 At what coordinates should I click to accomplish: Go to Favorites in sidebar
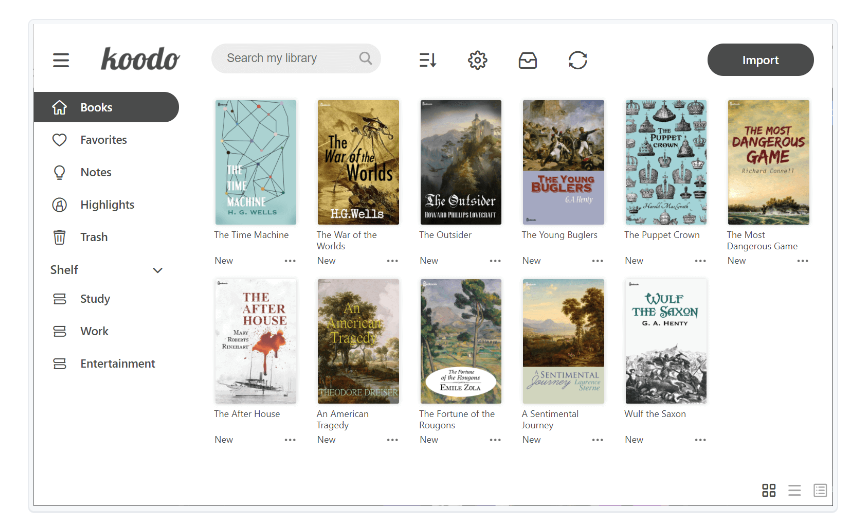pos(103,140)
